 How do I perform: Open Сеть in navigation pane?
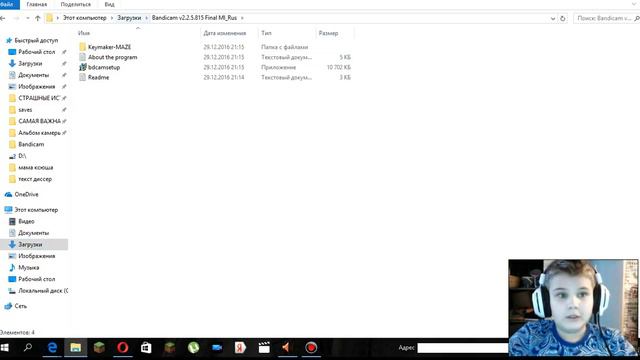pos(20,306)
